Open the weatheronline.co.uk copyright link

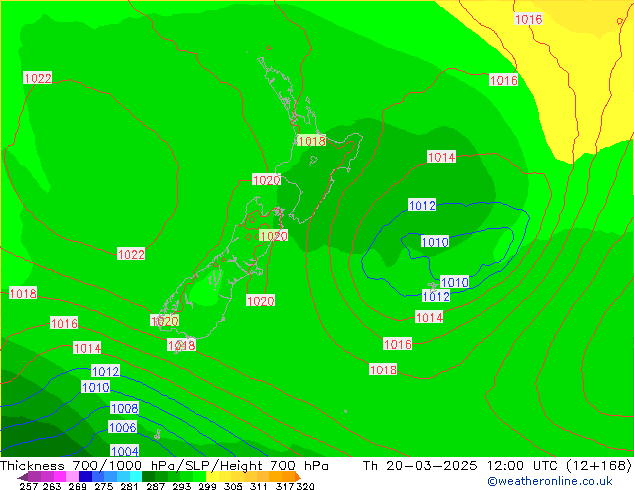[549, 481]
